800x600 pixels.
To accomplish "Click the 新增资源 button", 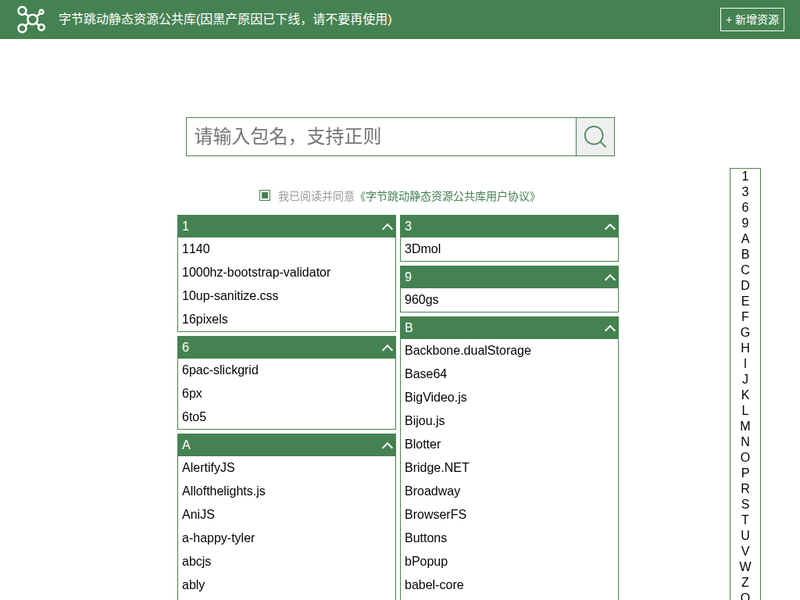I will 752,19.
